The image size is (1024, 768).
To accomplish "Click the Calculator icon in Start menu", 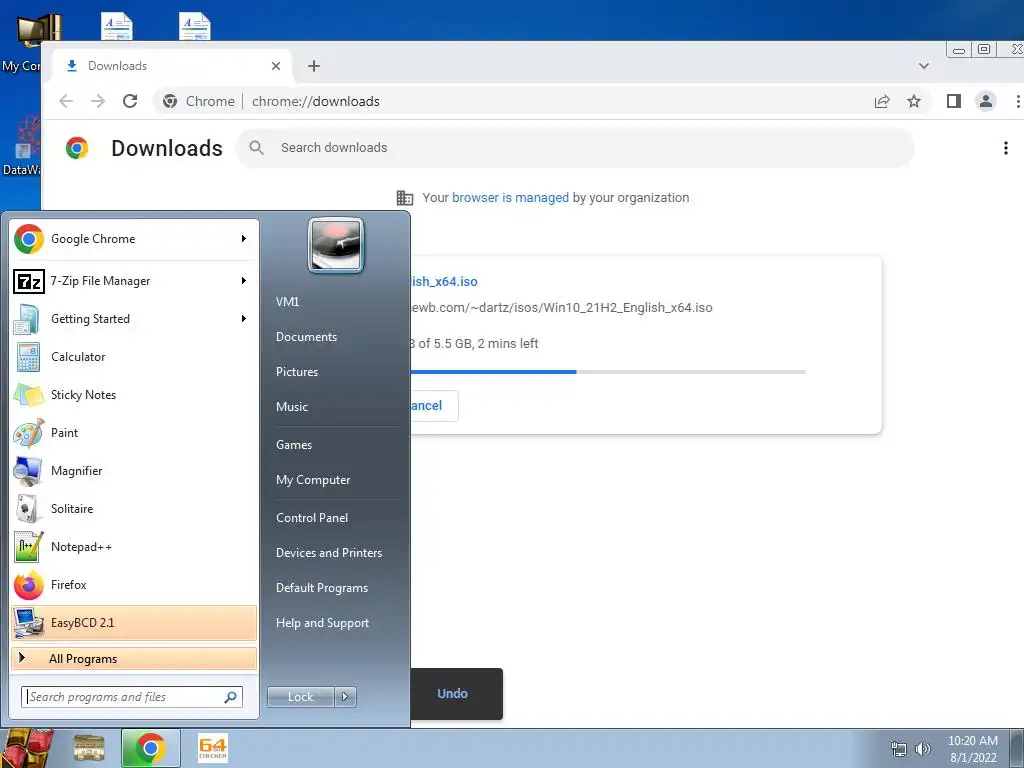I will point(28,357).
